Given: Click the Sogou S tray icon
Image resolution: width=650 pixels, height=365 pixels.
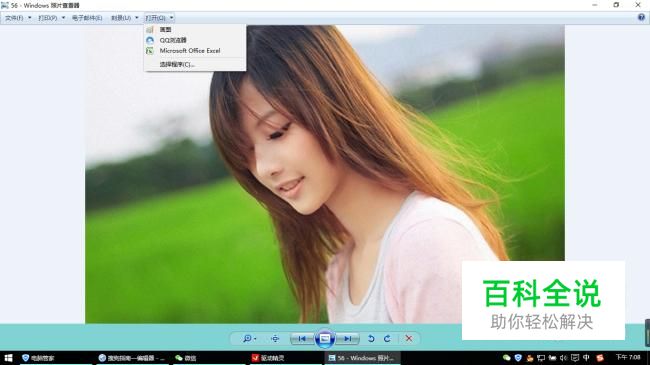Looking at the screenshot, I should 600,358.
